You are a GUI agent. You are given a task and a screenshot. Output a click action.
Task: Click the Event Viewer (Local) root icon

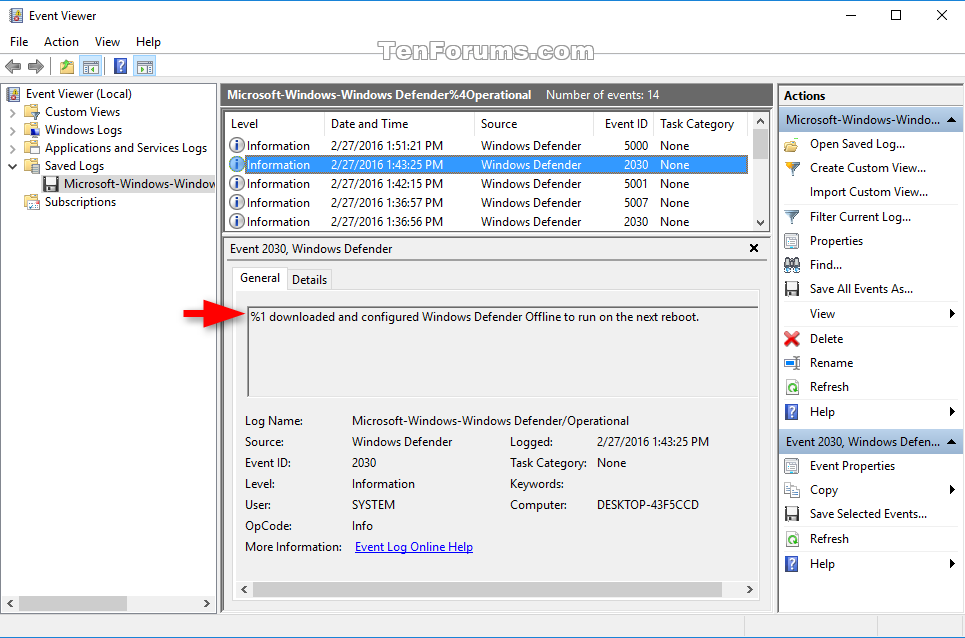point(14,94)
